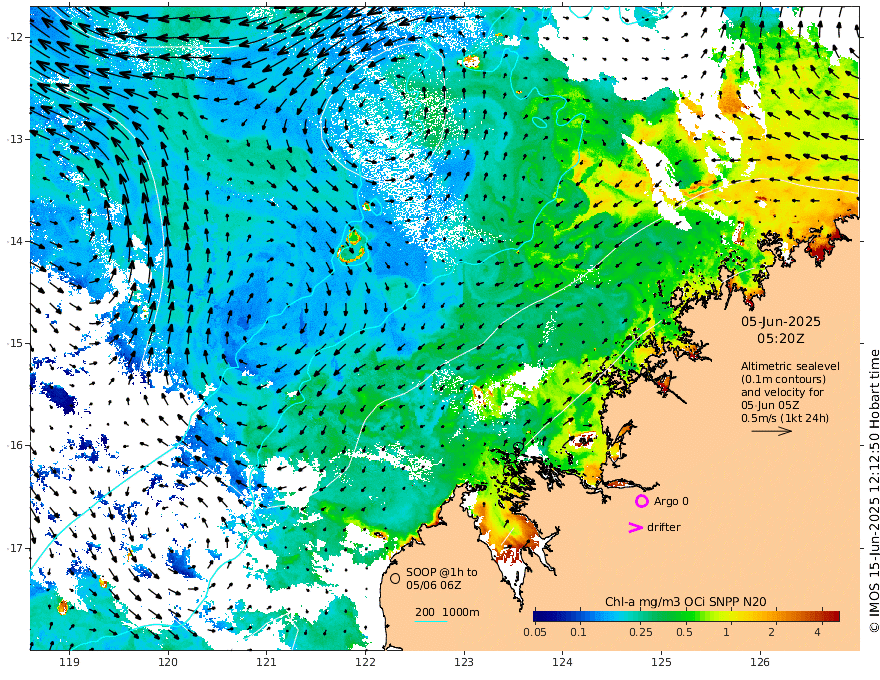Click the IMOS copyright vertical text

point(874,491)
